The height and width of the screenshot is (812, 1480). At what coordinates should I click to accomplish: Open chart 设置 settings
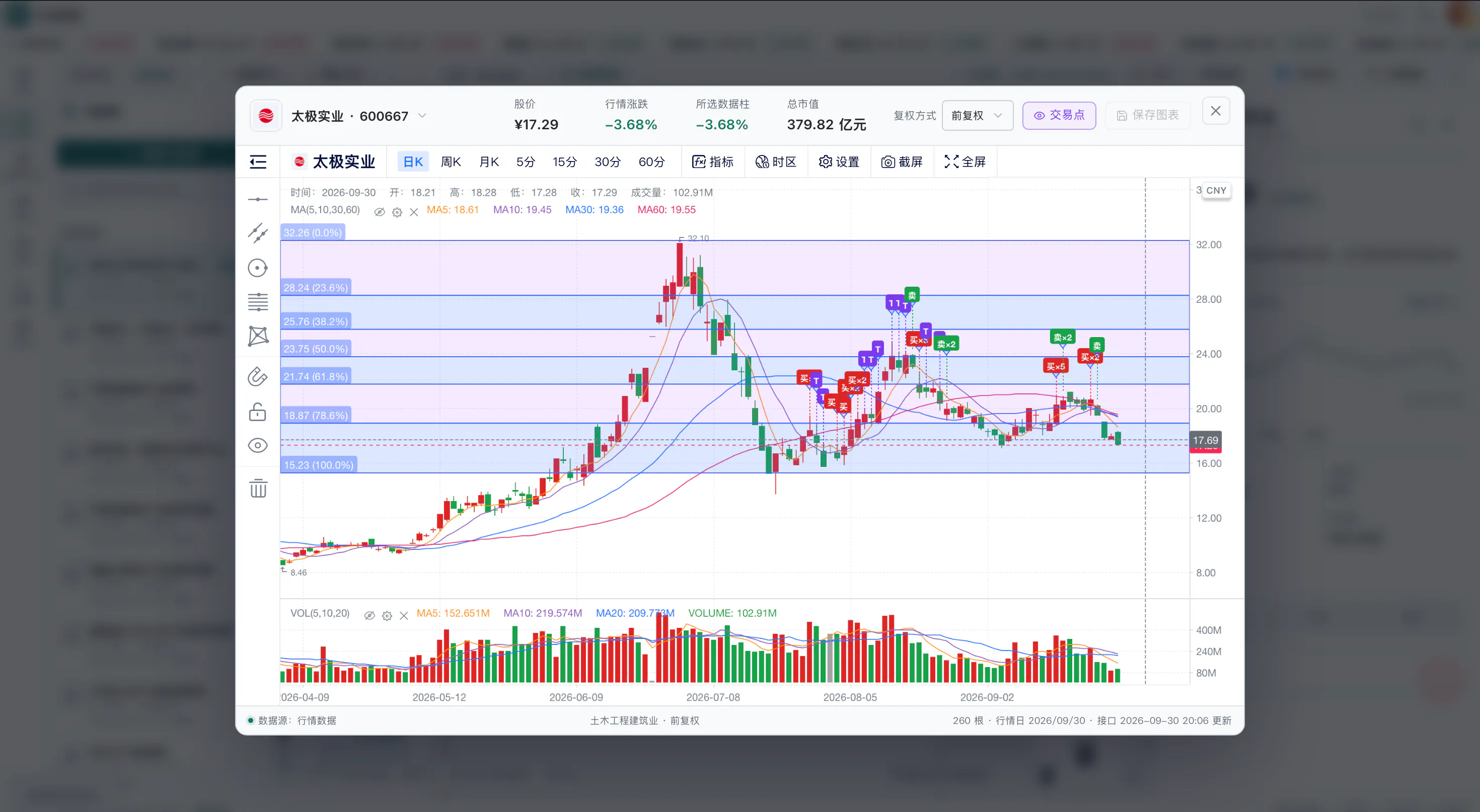click(839, 162)
